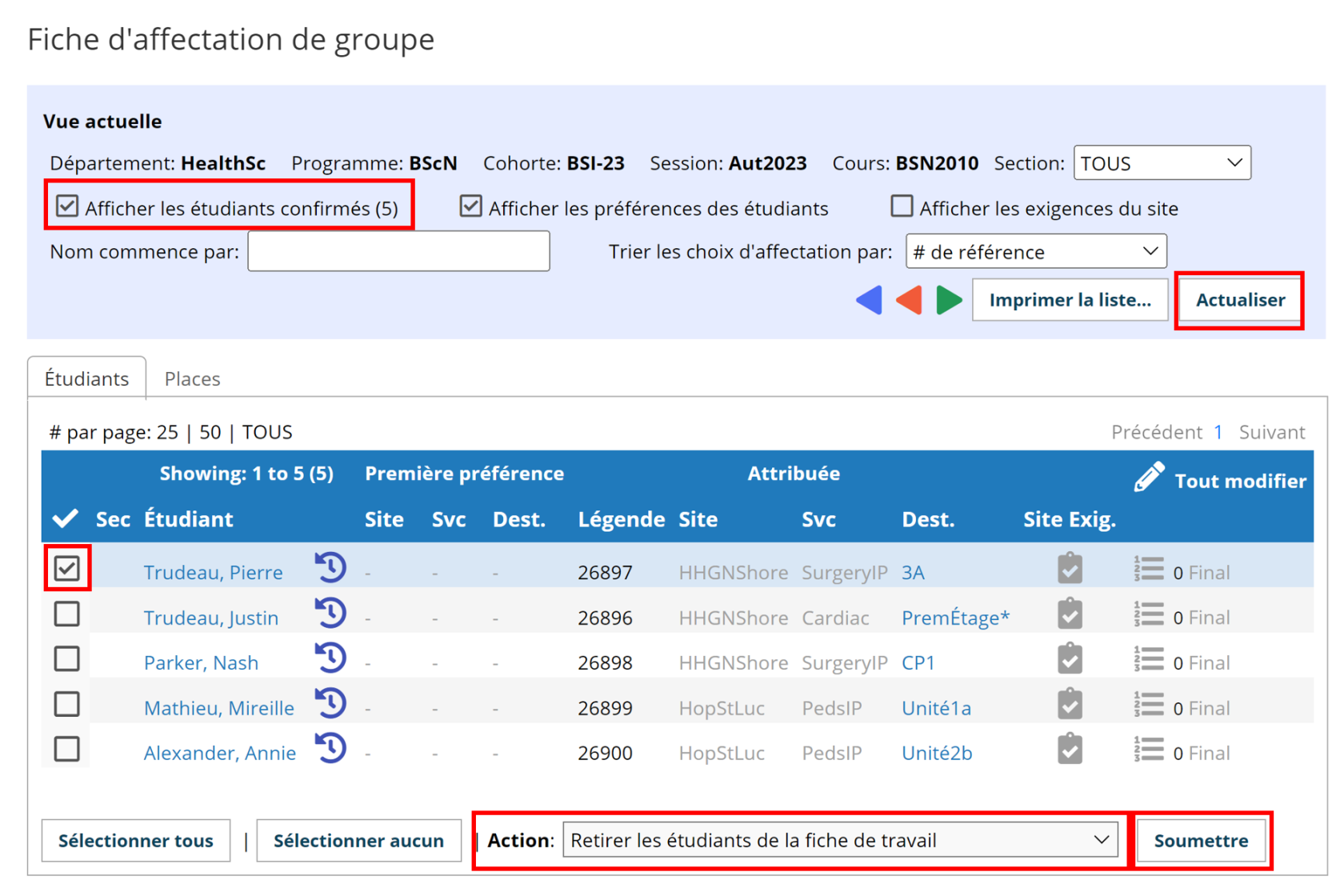Open numbered list icon for Trudeau, Pierre

point(1149,569)
